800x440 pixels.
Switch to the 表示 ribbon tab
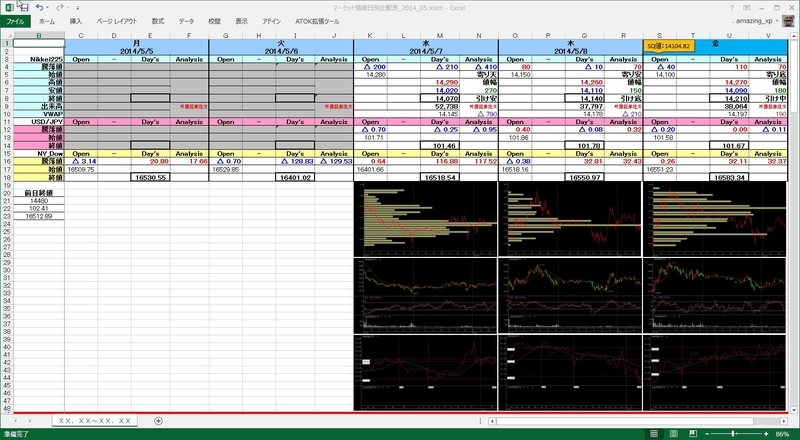tap(241, 21)
